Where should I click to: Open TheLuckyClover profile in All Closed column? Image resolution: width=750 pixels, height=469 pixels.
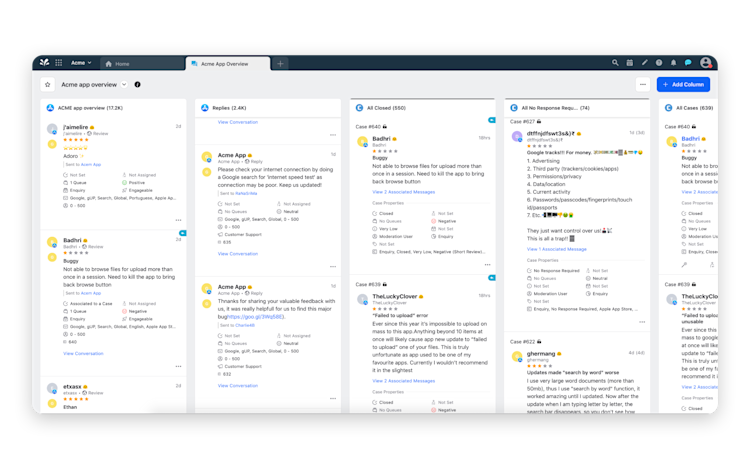click(x=395, y=296)
